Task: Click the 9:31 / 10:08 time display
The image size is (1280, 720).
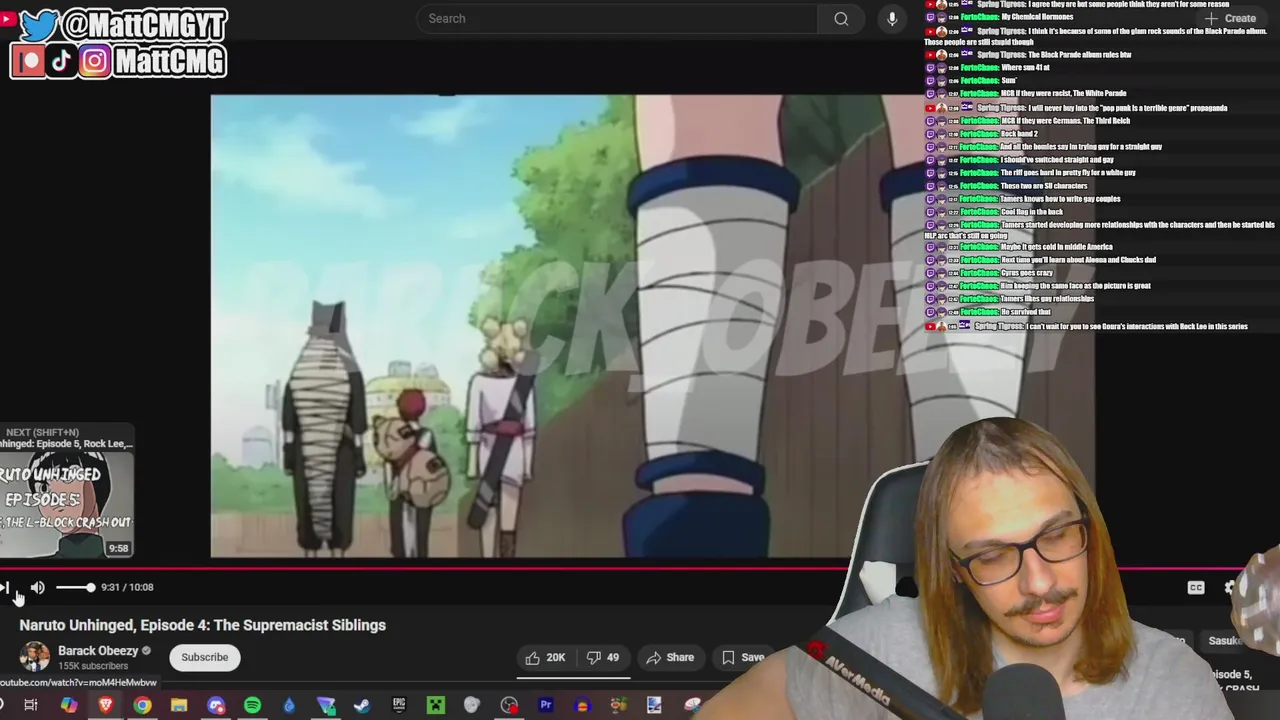Action: 127,588
